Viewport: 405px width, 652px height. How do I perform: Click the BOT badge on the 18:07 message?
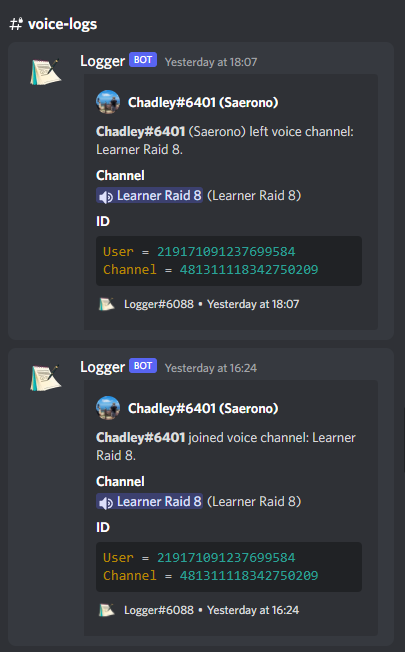pos(143,60)
